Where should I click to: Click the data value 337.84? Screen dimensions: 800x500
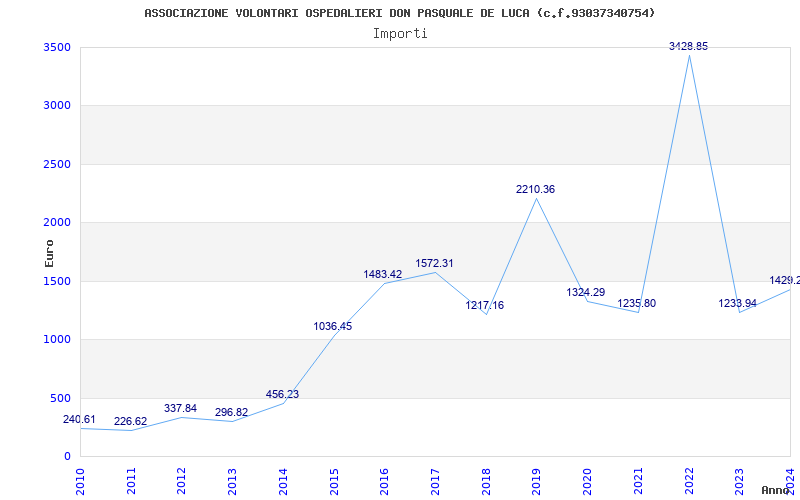point(180,408)
